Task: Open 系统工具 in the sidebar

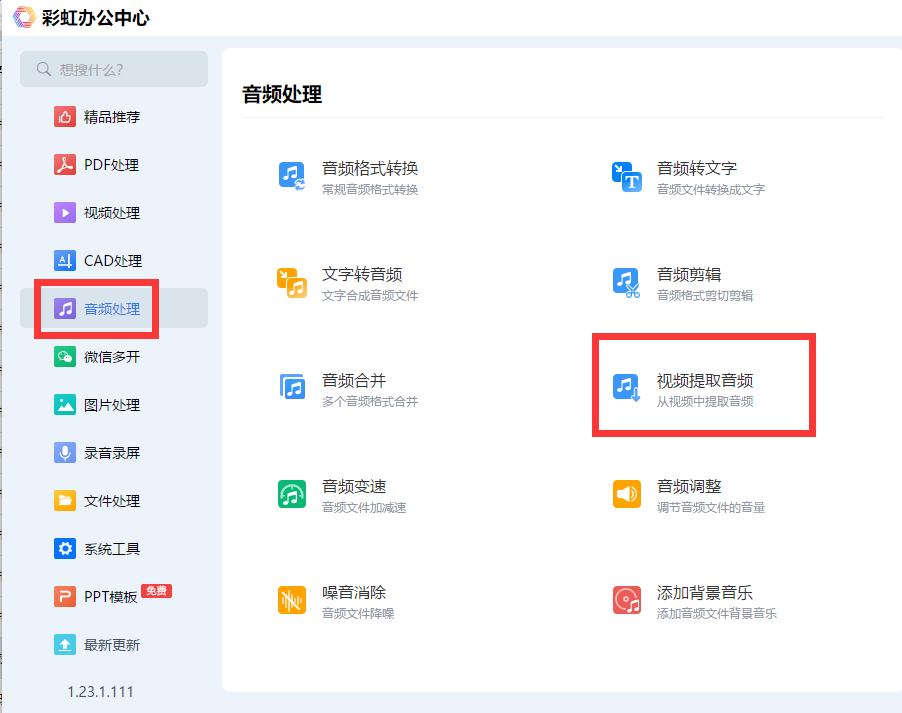Action: (x=112, y=549)
